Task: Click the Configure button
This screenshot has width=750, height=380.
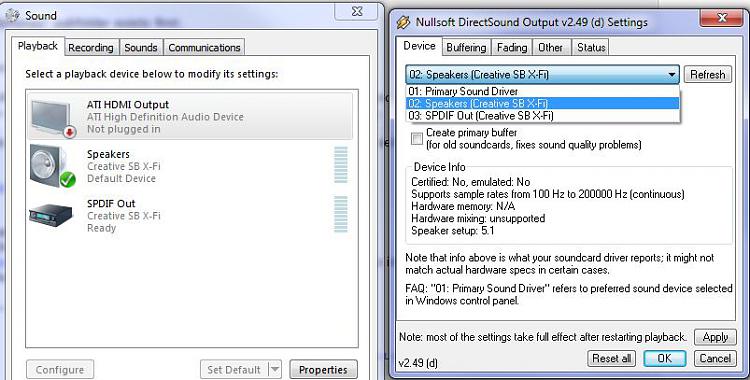Action: click(60, 369)
